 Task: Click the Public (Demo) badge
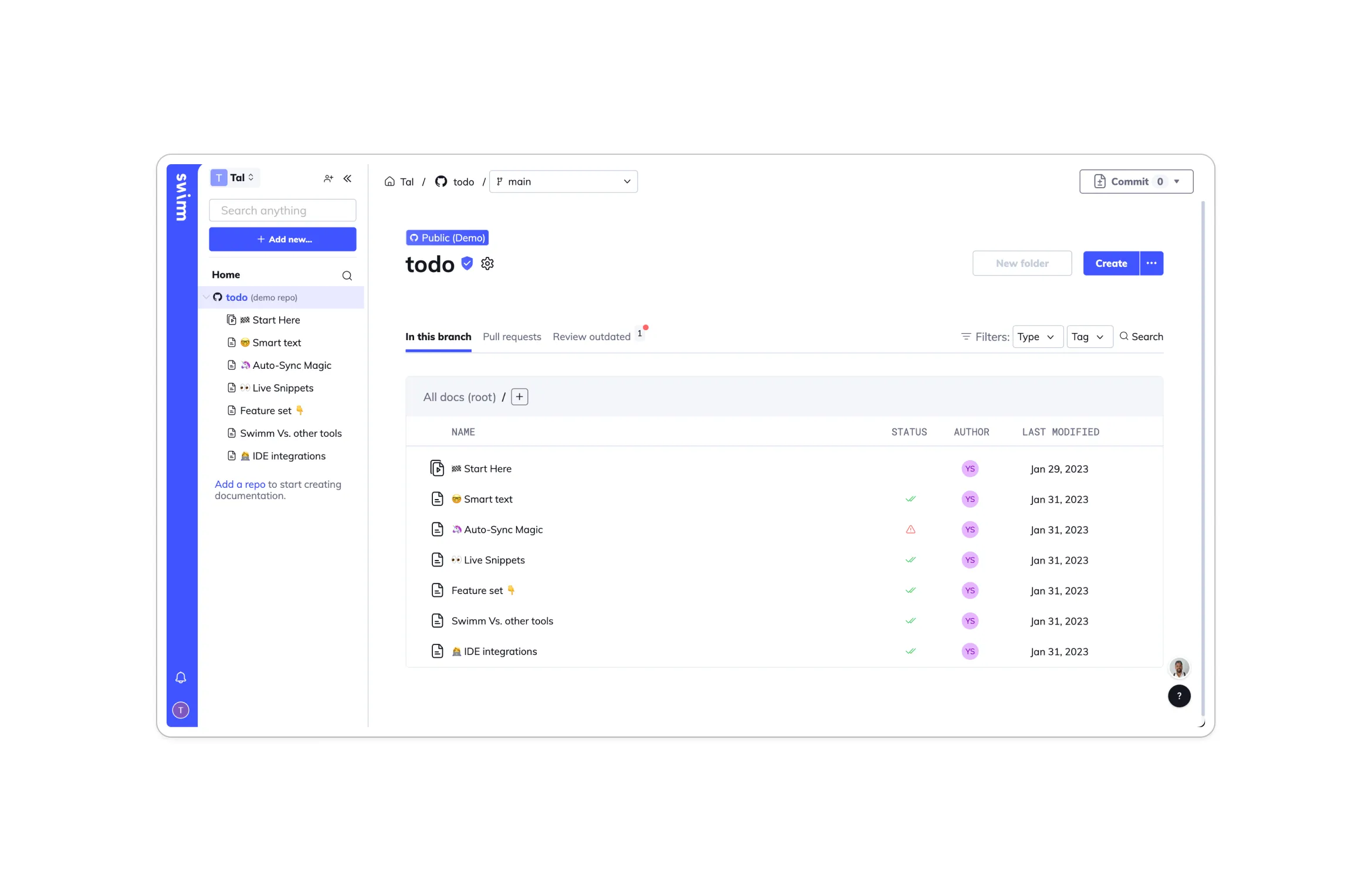(447, 238)
